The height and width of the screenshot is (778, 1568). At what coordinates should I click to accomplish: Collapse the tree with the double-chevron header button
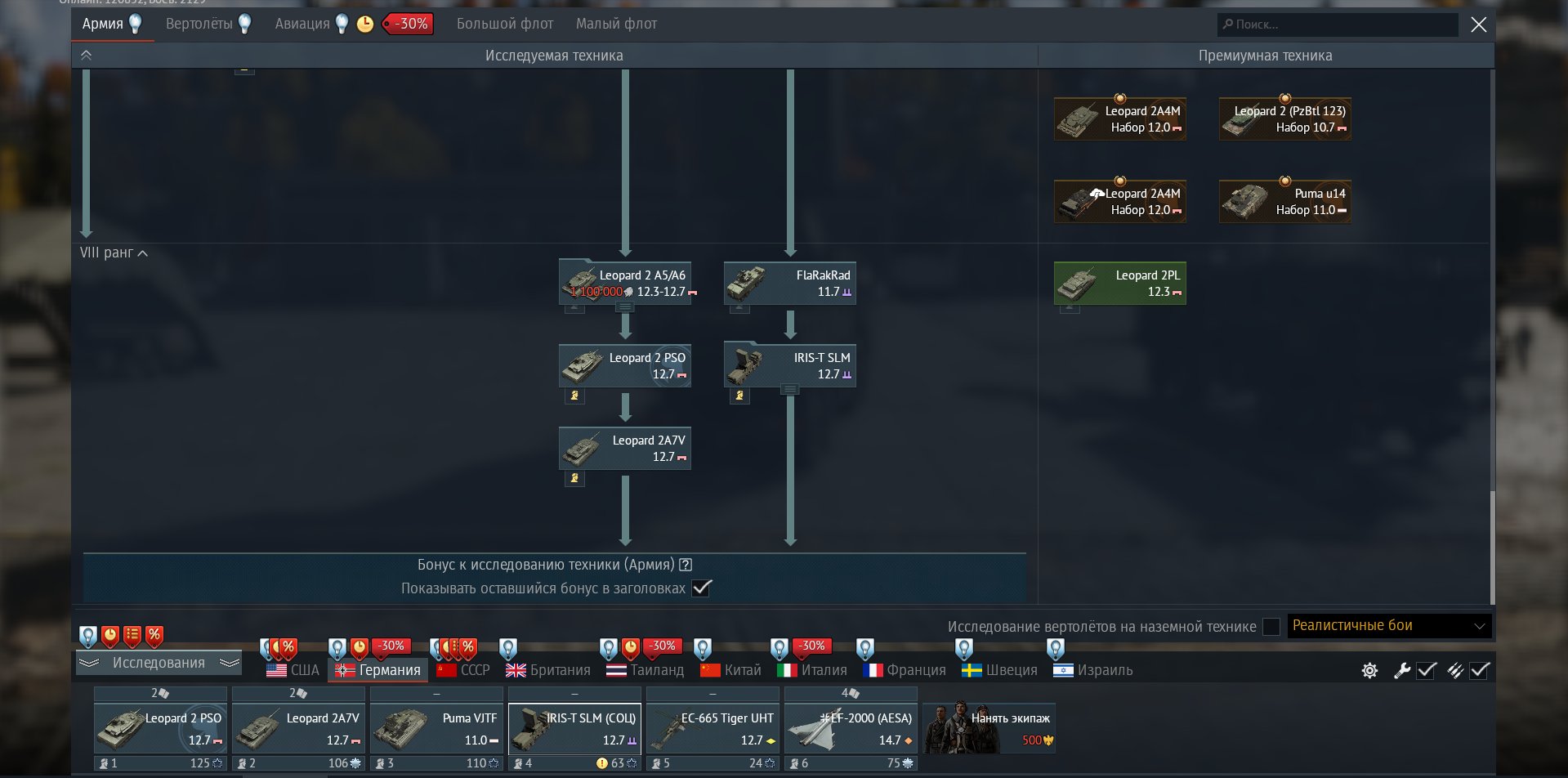tap(86, 56)
